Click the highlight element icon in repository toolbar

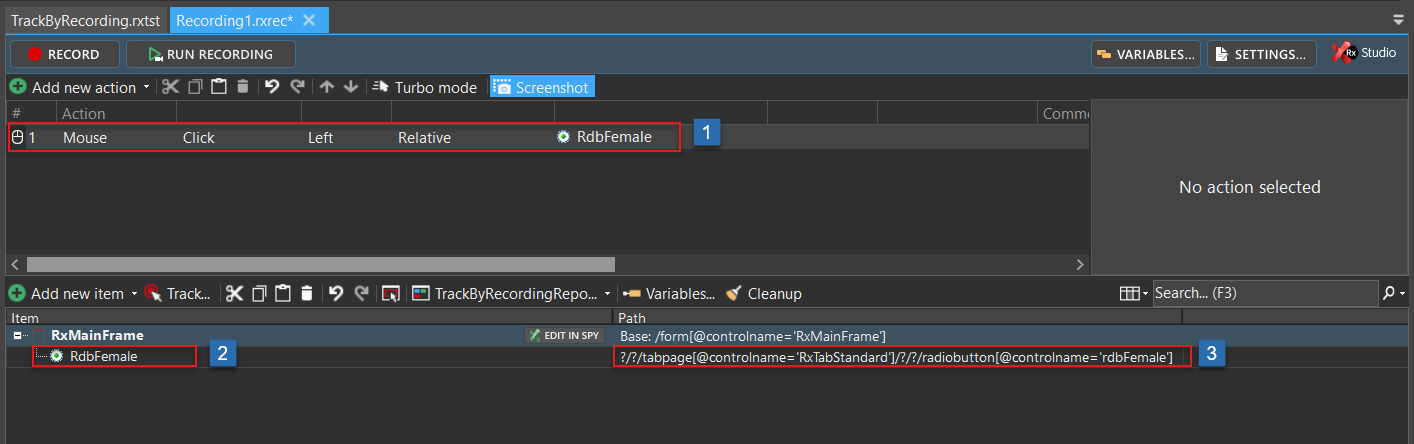pos(391,293)
